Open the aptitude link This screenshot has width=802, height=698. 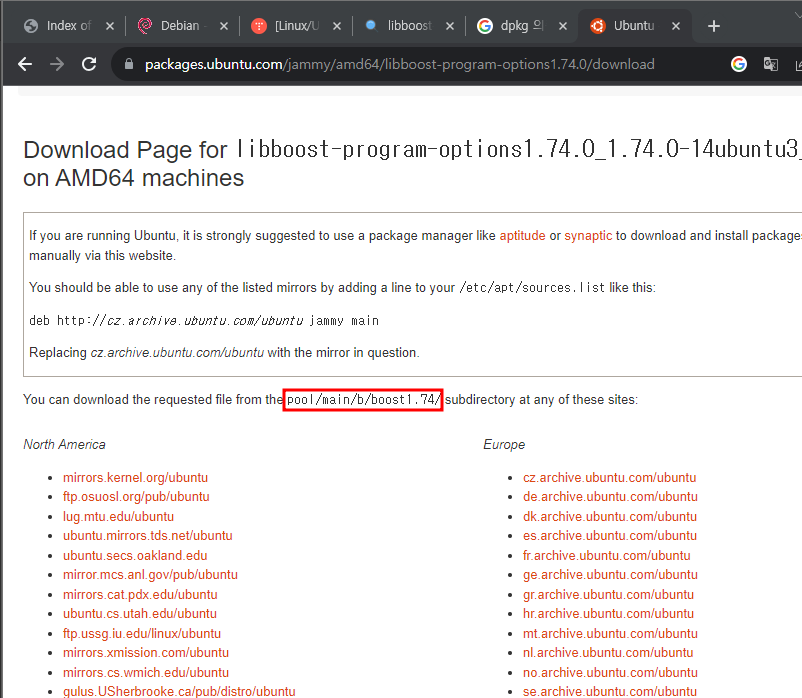522,236
